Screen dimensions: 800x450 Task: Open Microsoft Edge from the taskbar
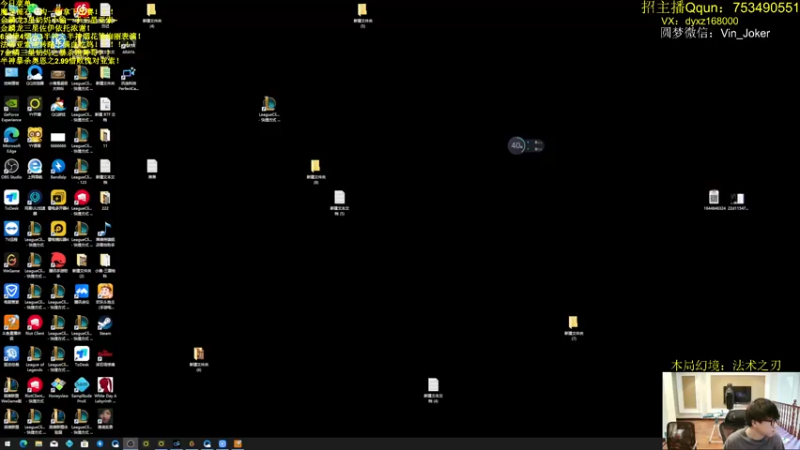coord(23,444)
